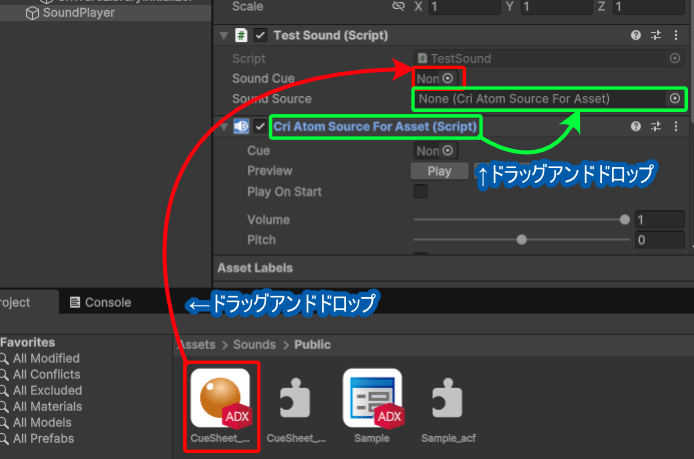Switch to the Console tab
The width and height of the screenshot is (694, 459).
(x=100, y=302)
